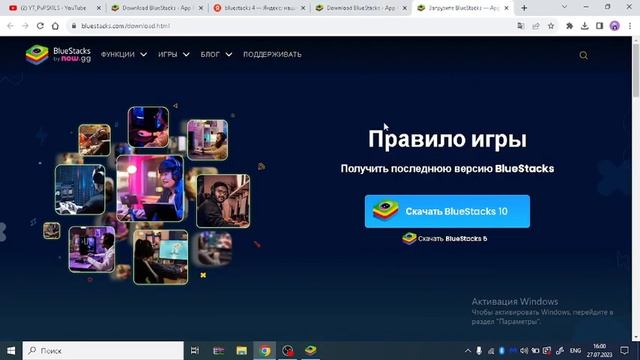Screen dimensions: 640x360
Task: Open the Chrome extensions puzzle icon
Action: coord(569,26)
